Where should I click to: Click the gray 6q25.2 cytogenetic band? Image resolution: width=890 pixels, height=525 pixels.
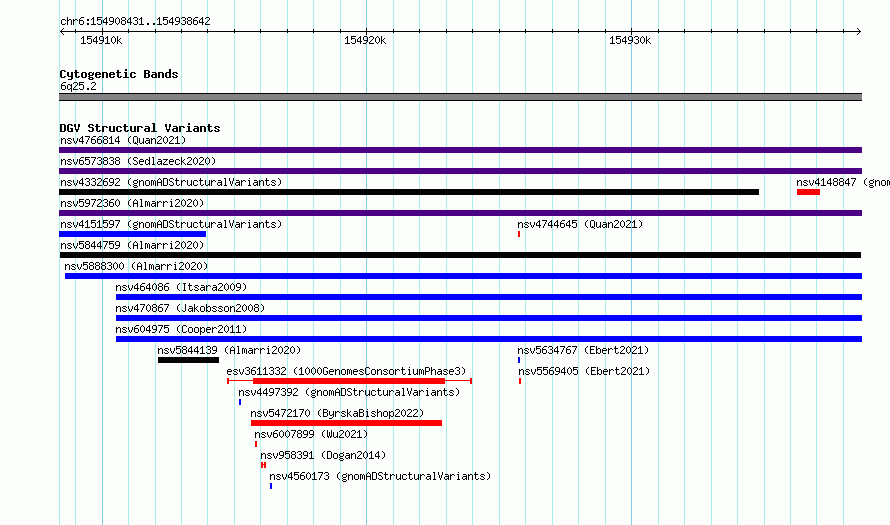pyautogui.click(x=460, y=98)
